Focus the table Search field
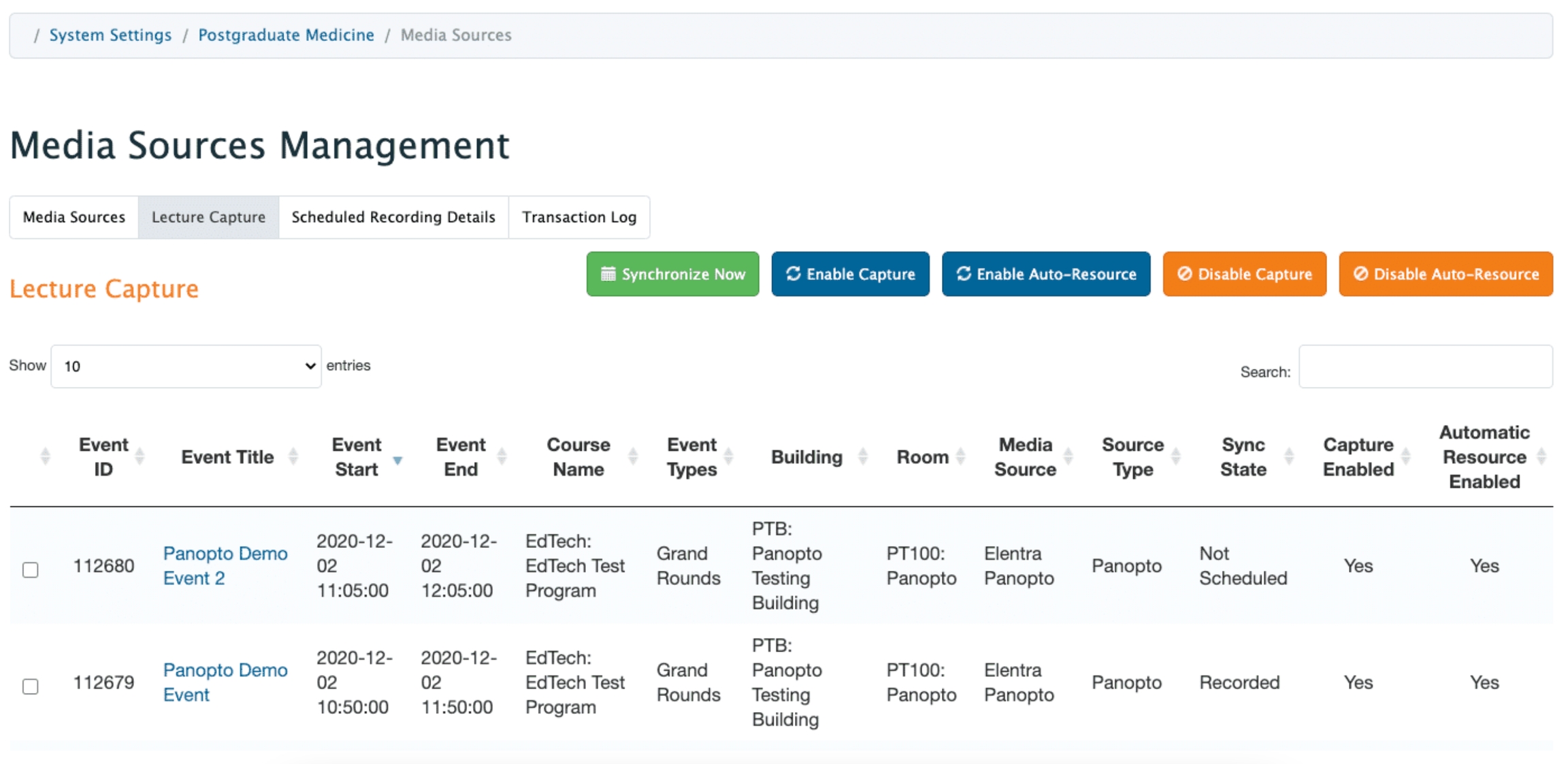The image size is (1568, 764). 1425,367
